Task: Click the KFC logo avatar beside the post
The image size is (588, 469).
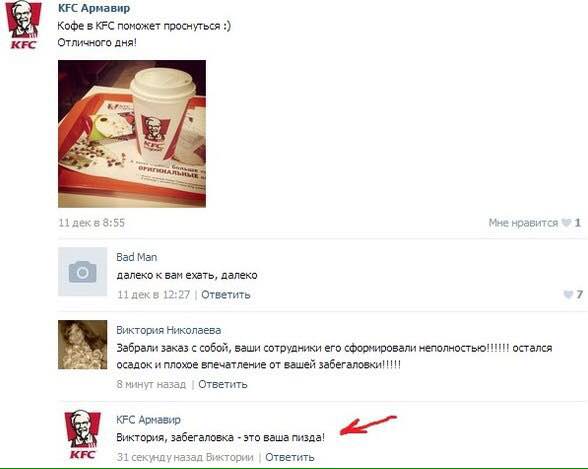Action: pyautogui.click(x=23, y=25)
